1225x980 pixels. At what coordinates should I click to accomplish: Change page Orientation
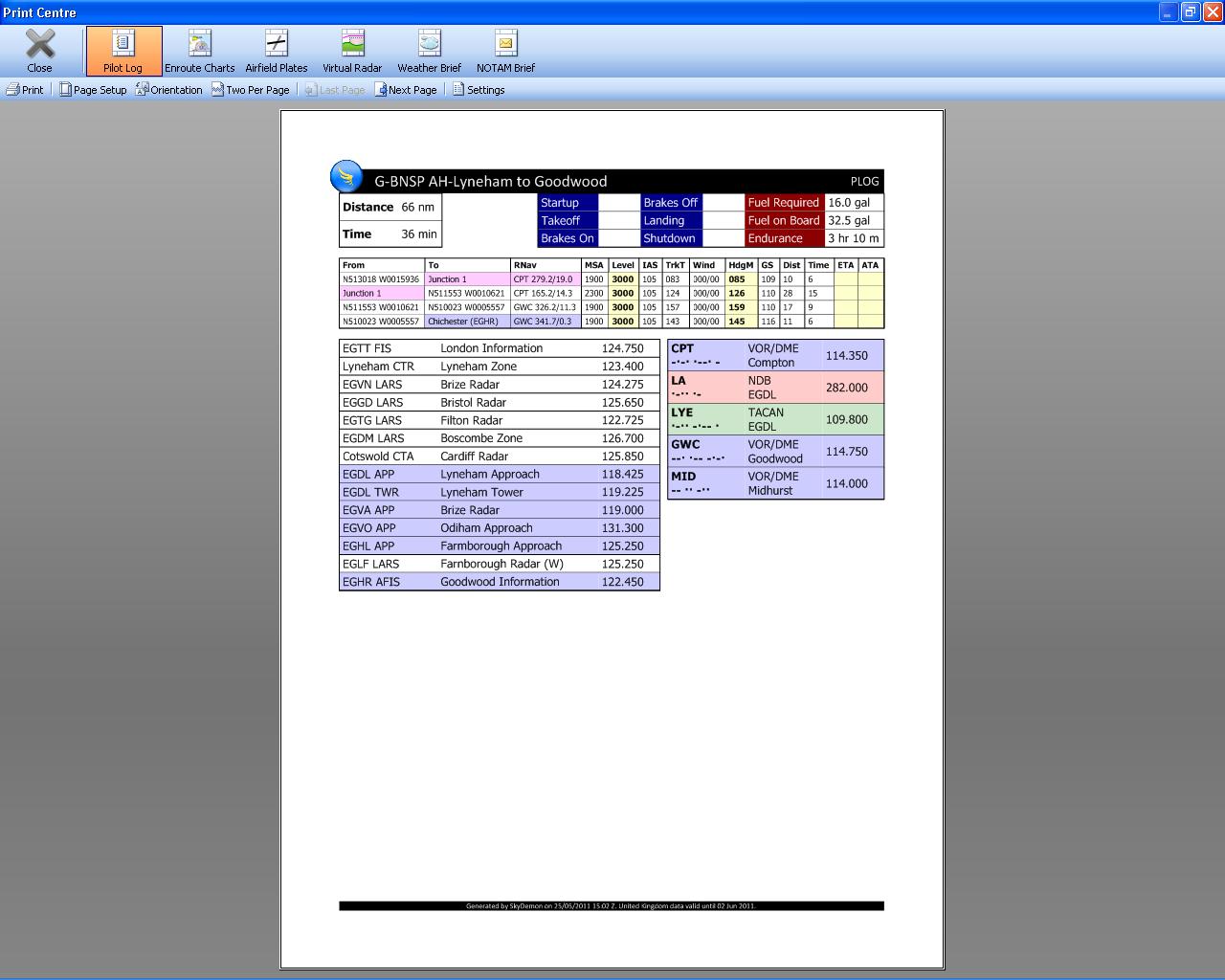pos(169,90)
